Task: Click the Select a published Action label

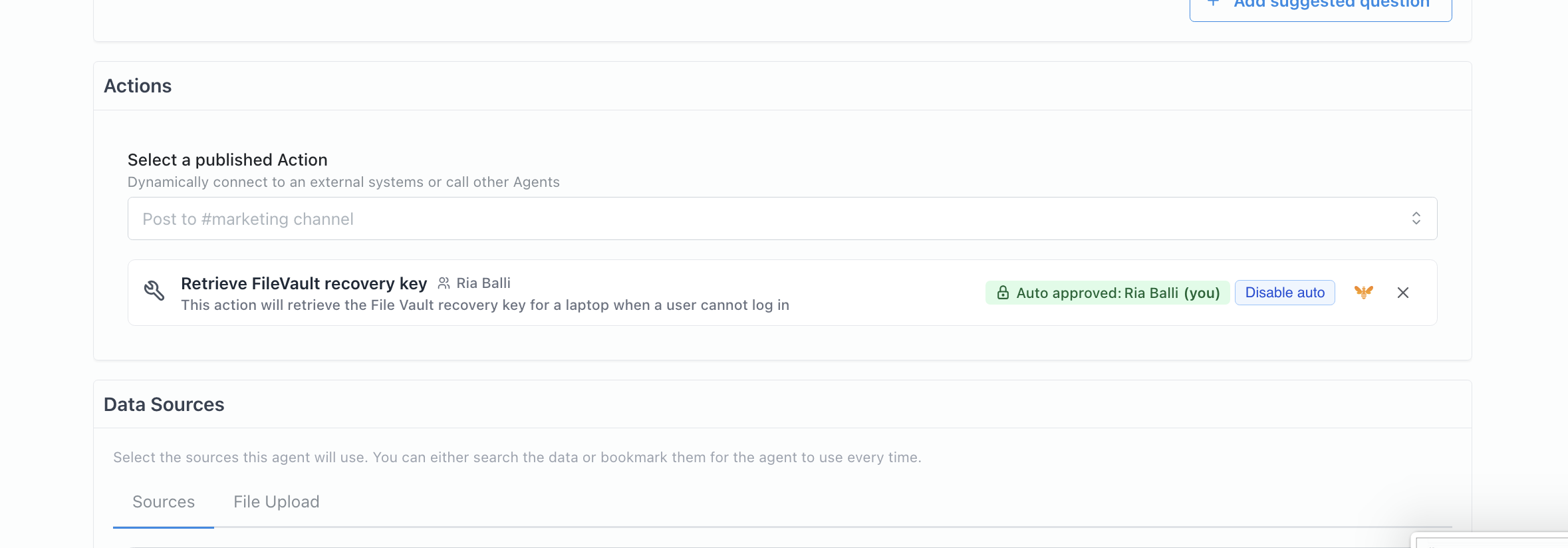Action: (227, 160)
